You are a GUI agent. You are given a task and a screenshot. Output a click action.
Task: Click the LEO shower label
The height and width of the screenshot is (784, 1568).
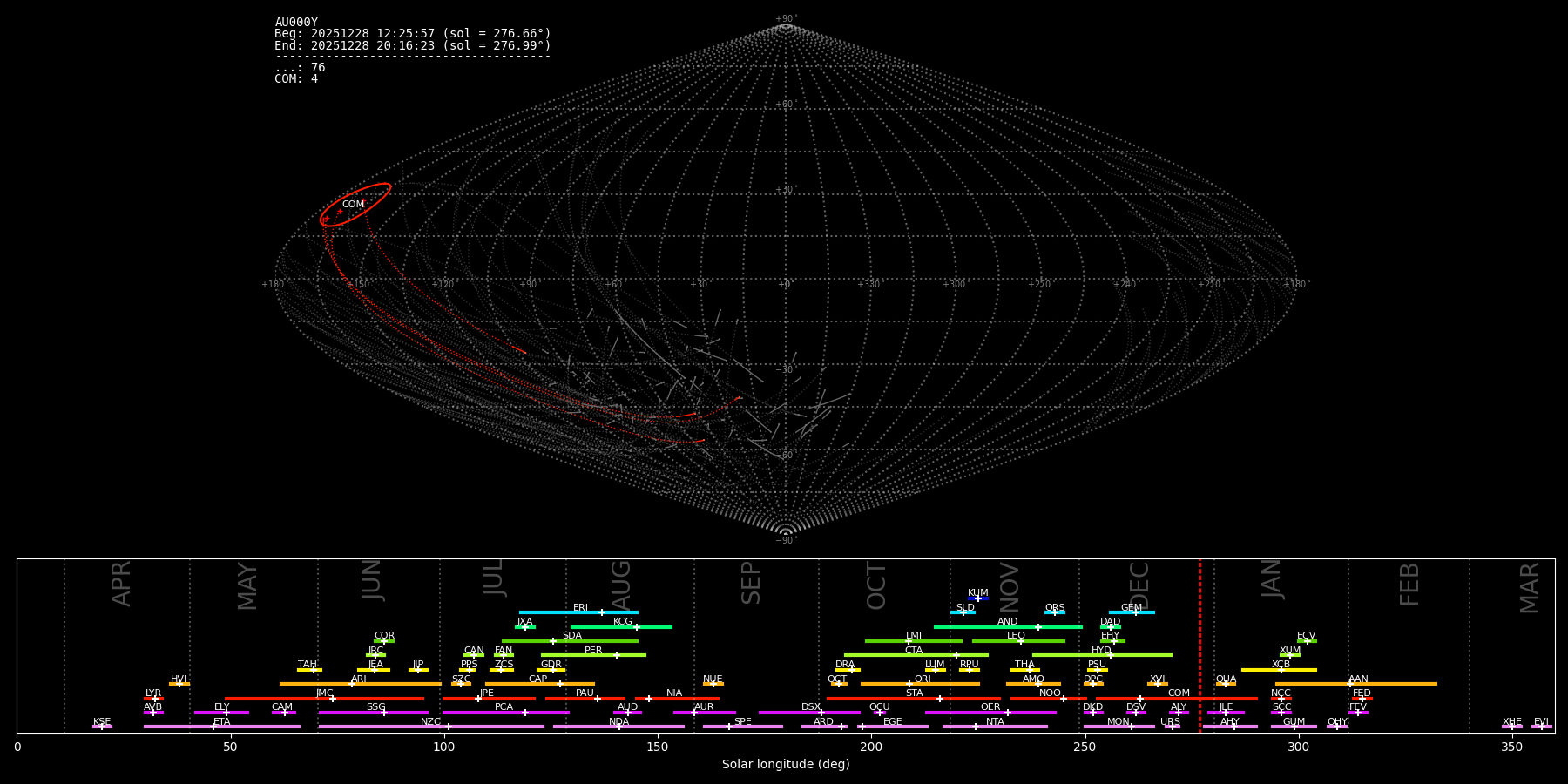coord(1017,636)
